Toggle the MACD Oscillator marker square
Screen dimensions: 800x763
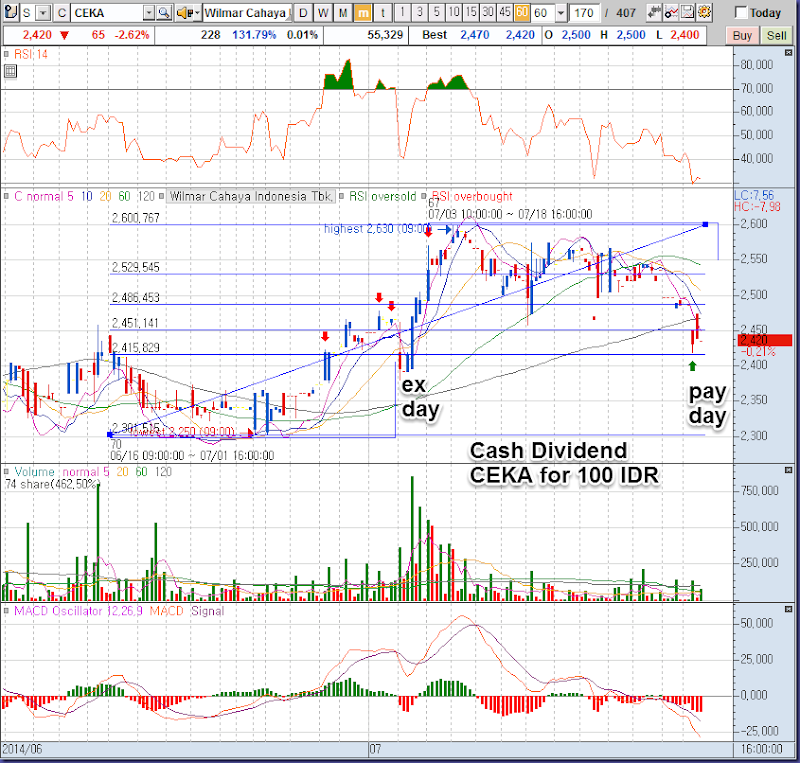[x=7, y=611]
